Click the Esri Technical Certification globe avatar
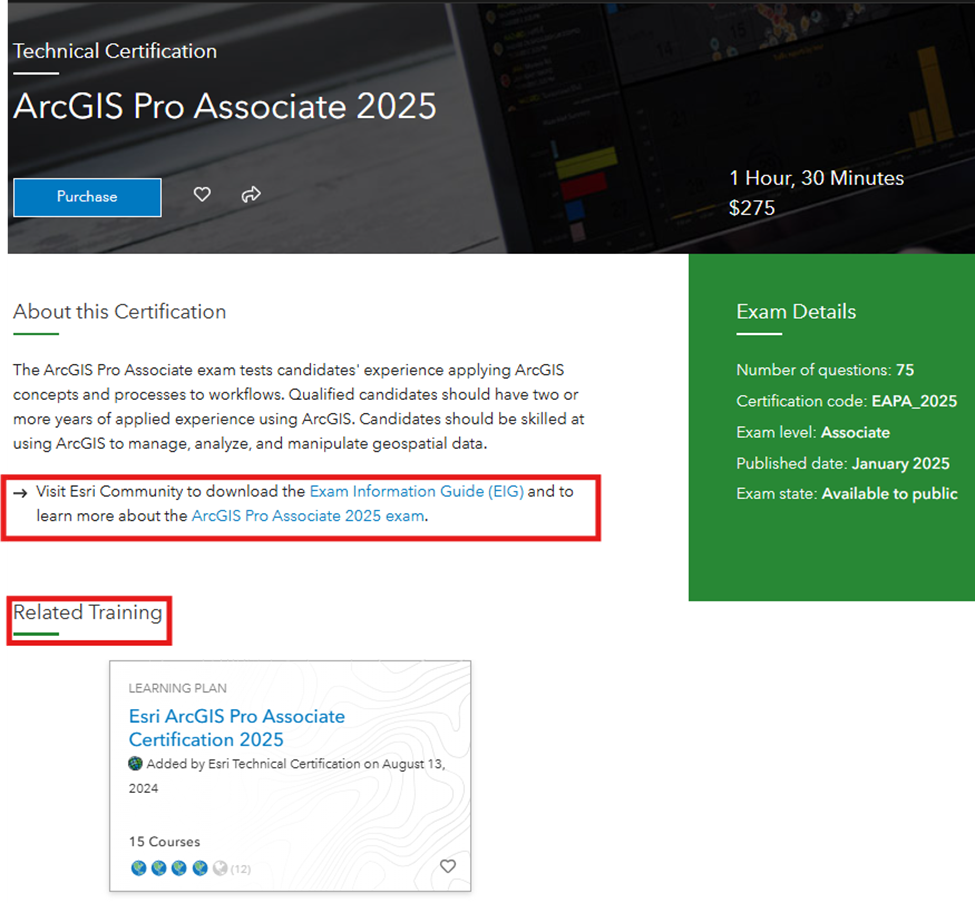Viewport: 975px width, 903px height. (135, 763)
